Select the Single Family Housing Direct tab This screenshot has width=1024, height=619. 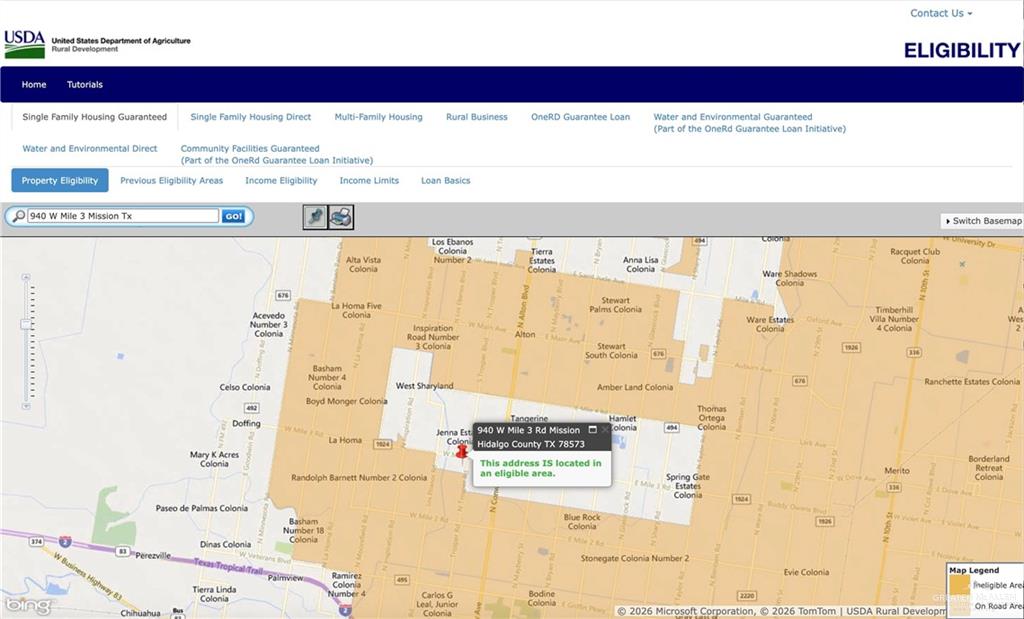point(250,117)
